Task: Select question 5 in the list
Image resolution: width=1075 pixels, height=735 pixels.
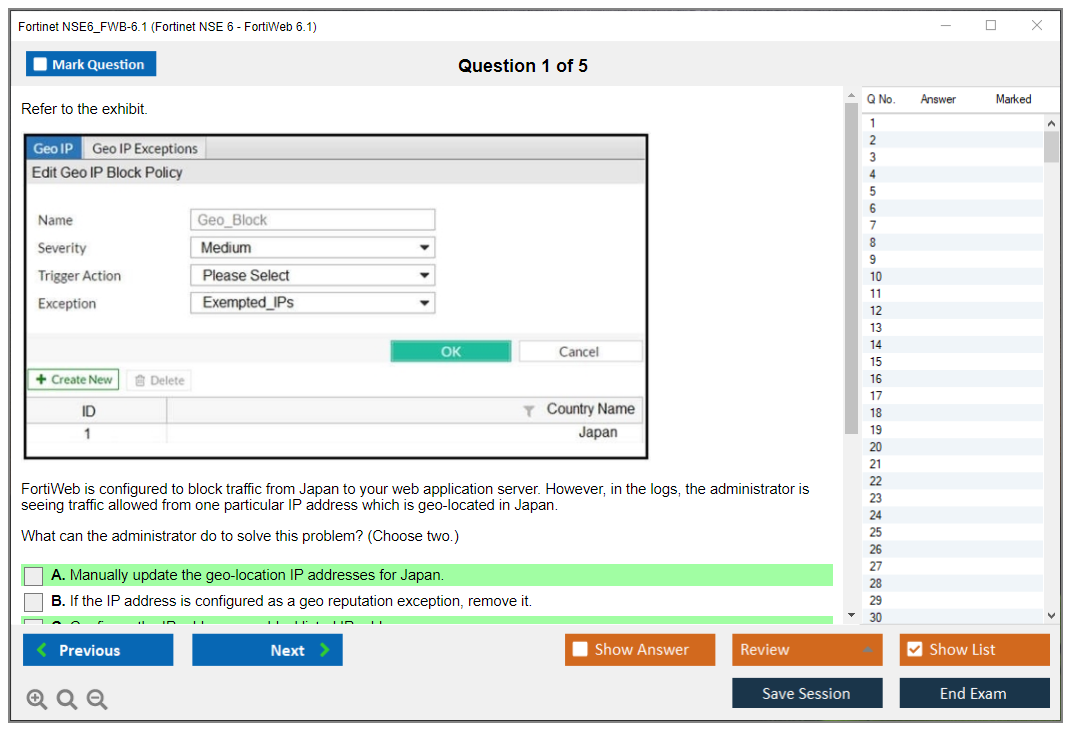Action: tap(950, 191)
